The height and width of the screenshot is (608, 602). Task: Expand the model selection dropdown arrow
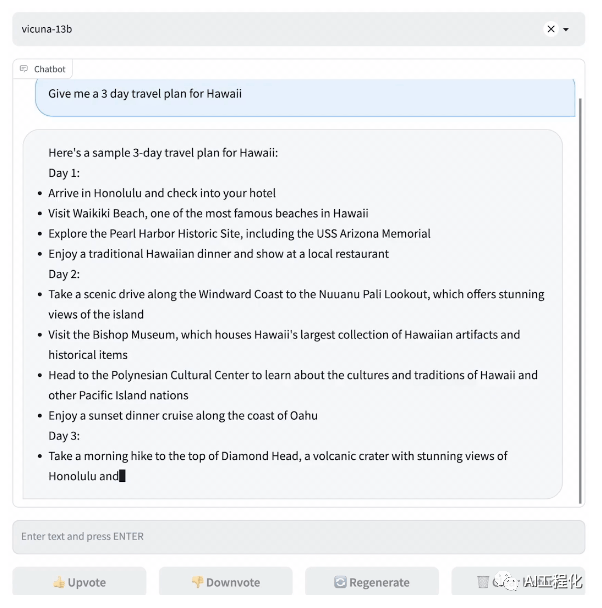coord(566,30)
